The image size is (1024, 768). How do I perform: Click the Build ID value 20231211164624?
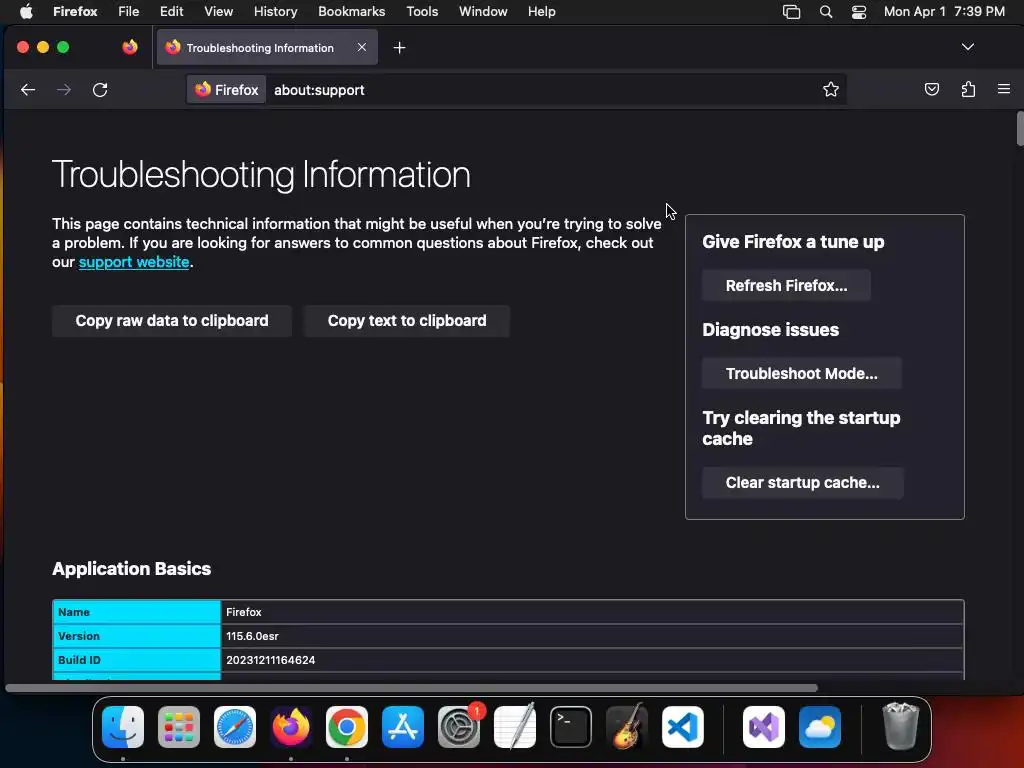click(x=270, y=660)
